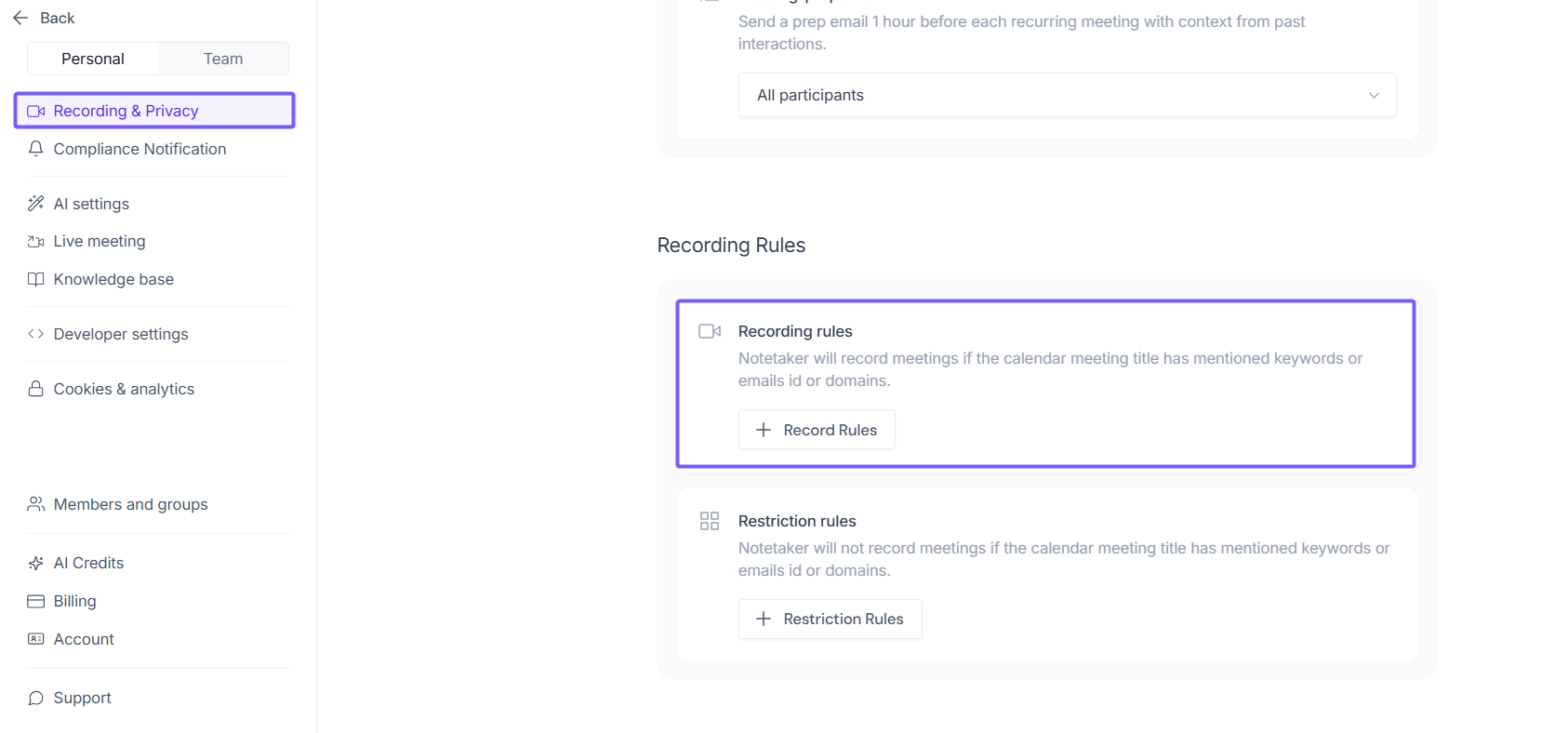Viewport: 1568px width, 733px height.
Task: Switch to the Team tab
Action: pyautogui.click(x=223, y=59)
